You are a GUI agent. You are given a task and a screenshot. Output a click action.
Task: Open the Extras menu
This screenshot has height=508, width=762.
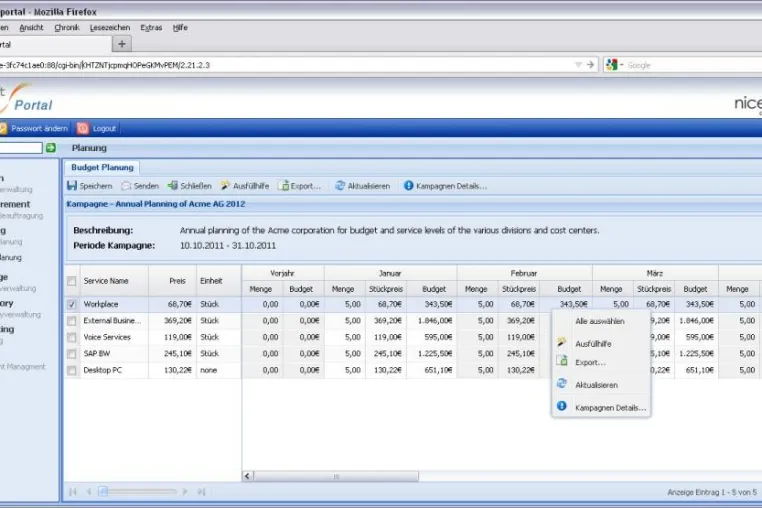click(x=151, y=28)
